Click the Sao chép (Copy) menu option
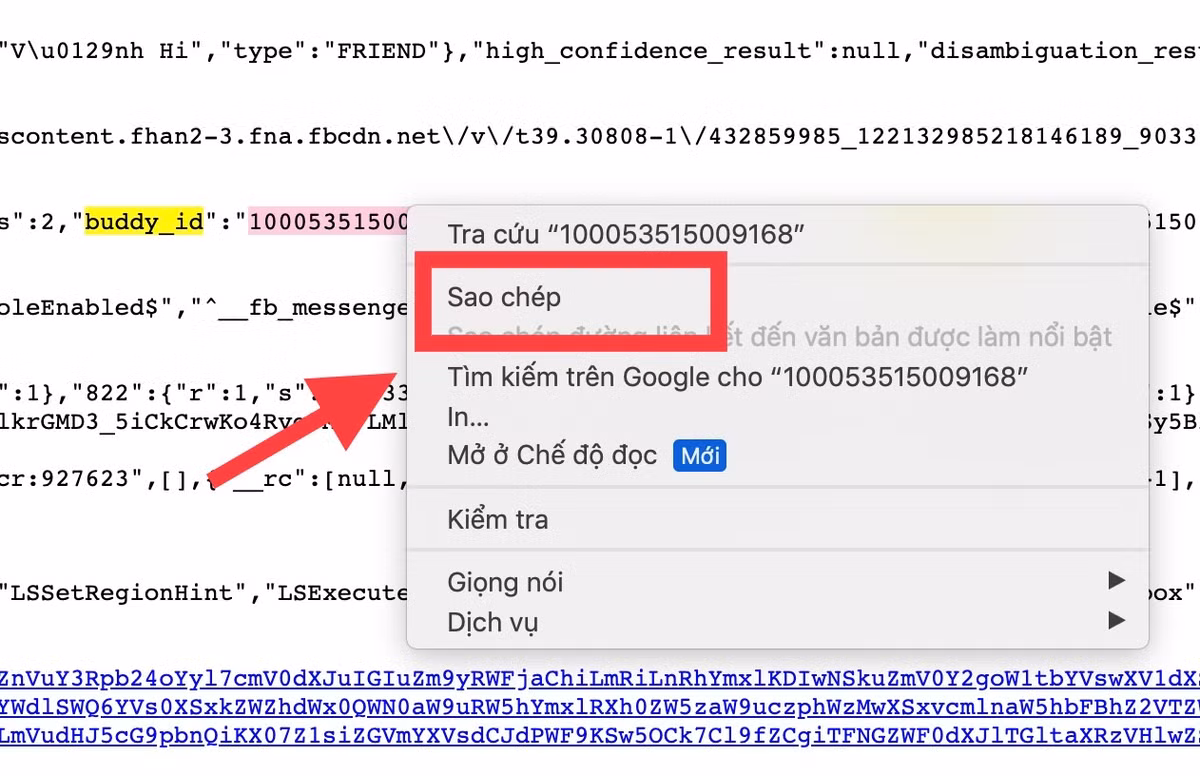This screenshot has height=776, width=1200. (x=504, y=297)
